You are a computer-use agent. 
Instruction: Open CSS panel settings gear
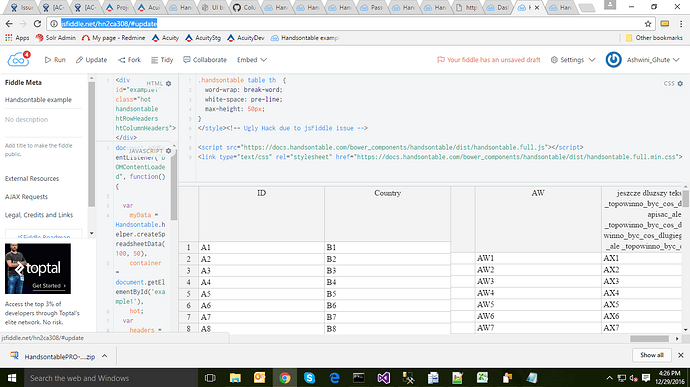point(680,83)
